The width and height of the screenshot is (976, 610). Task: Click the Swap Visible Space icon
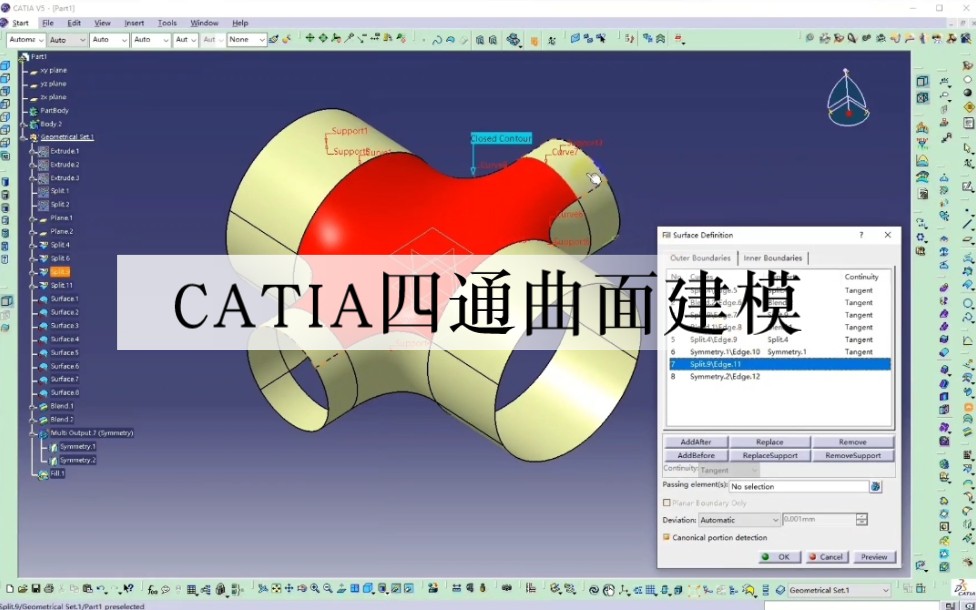click(408, 589)
